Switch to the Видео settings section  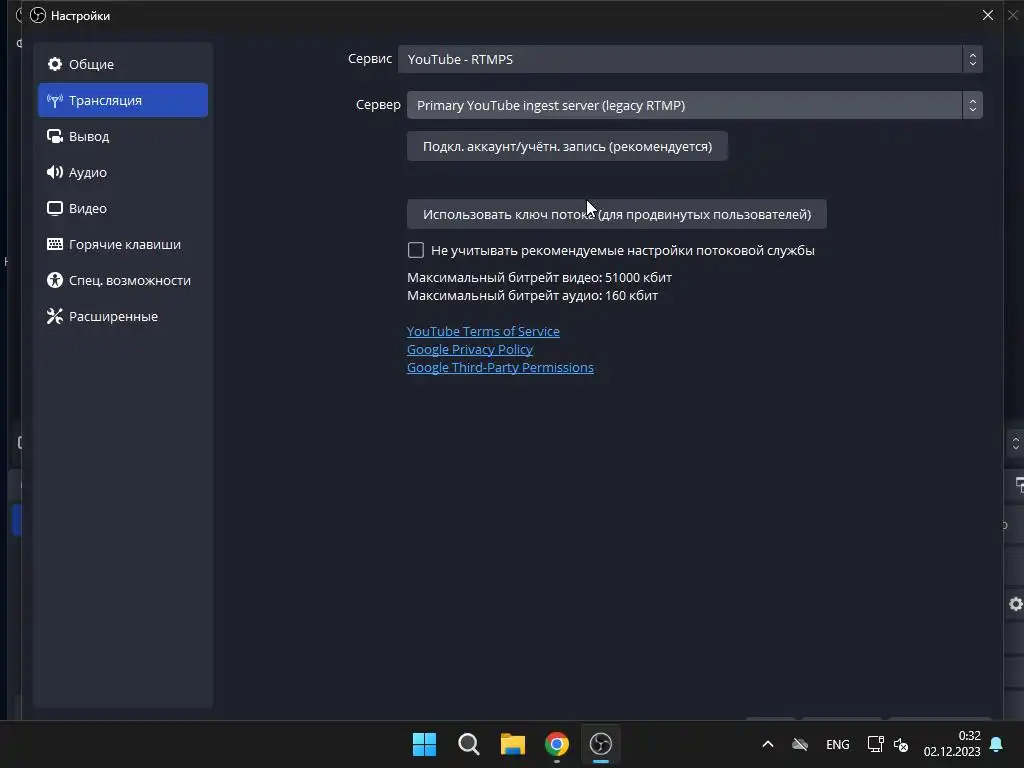click(123, 208)
